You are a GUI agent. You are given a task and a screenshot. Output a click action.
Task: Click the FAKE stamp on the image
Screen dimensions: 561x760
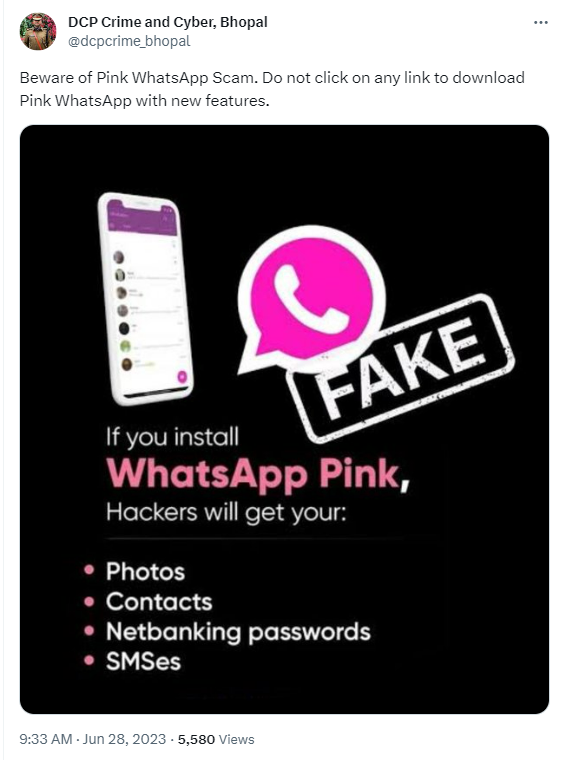(401, 368)
